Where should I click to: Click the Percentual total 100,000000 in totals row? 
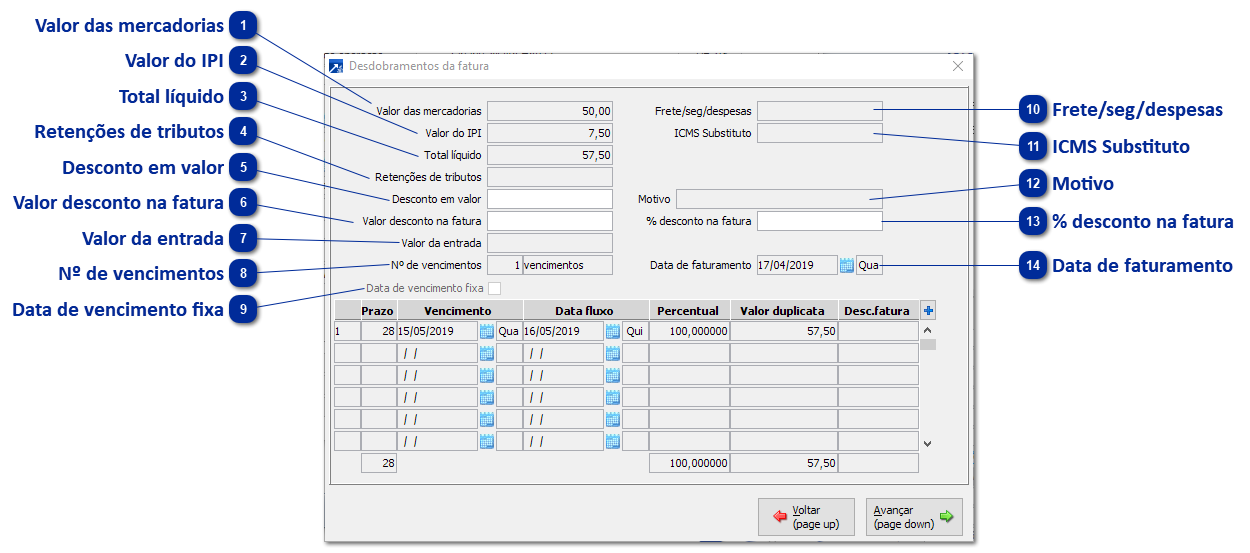click(x=689, y=463)
